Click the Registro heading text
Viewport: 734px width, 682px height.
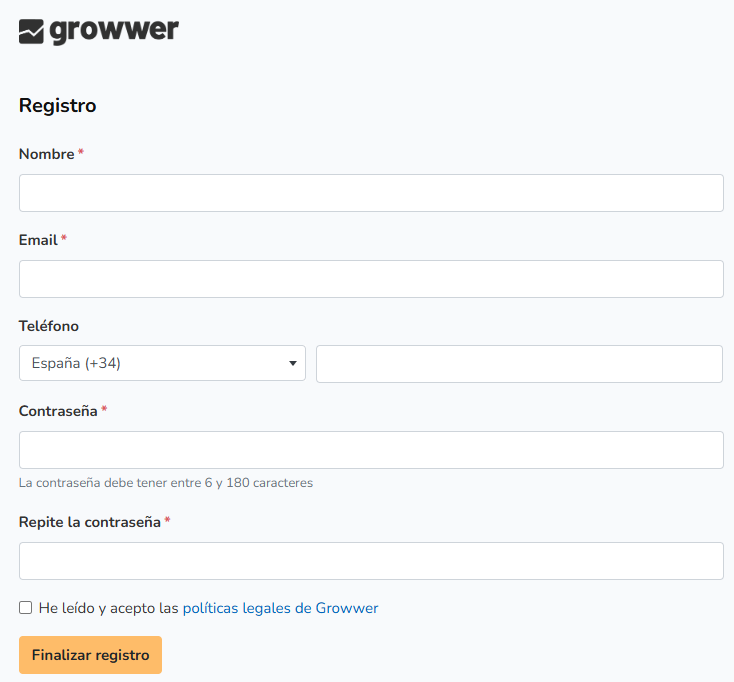tap(58, 106)
